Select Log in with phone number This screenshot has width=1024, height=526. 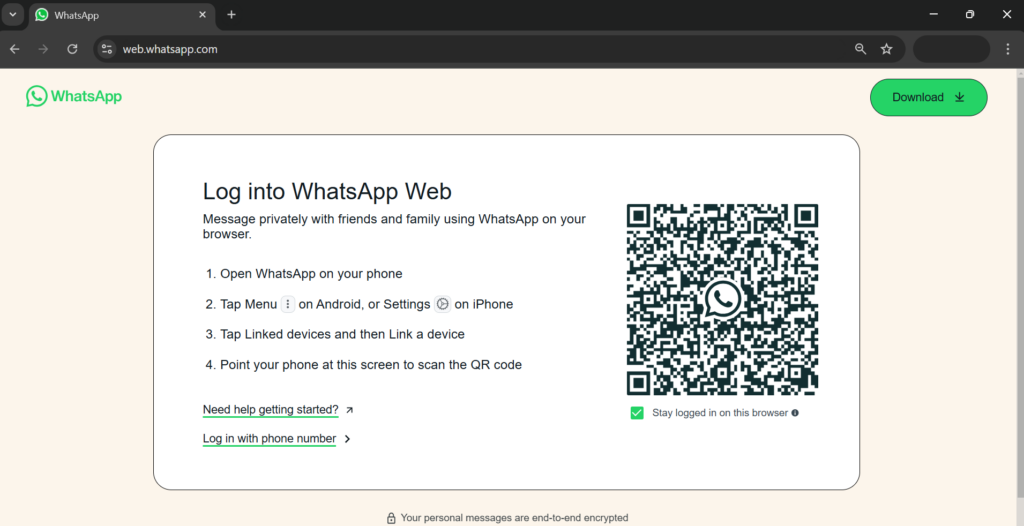click(x=269, y=438)
